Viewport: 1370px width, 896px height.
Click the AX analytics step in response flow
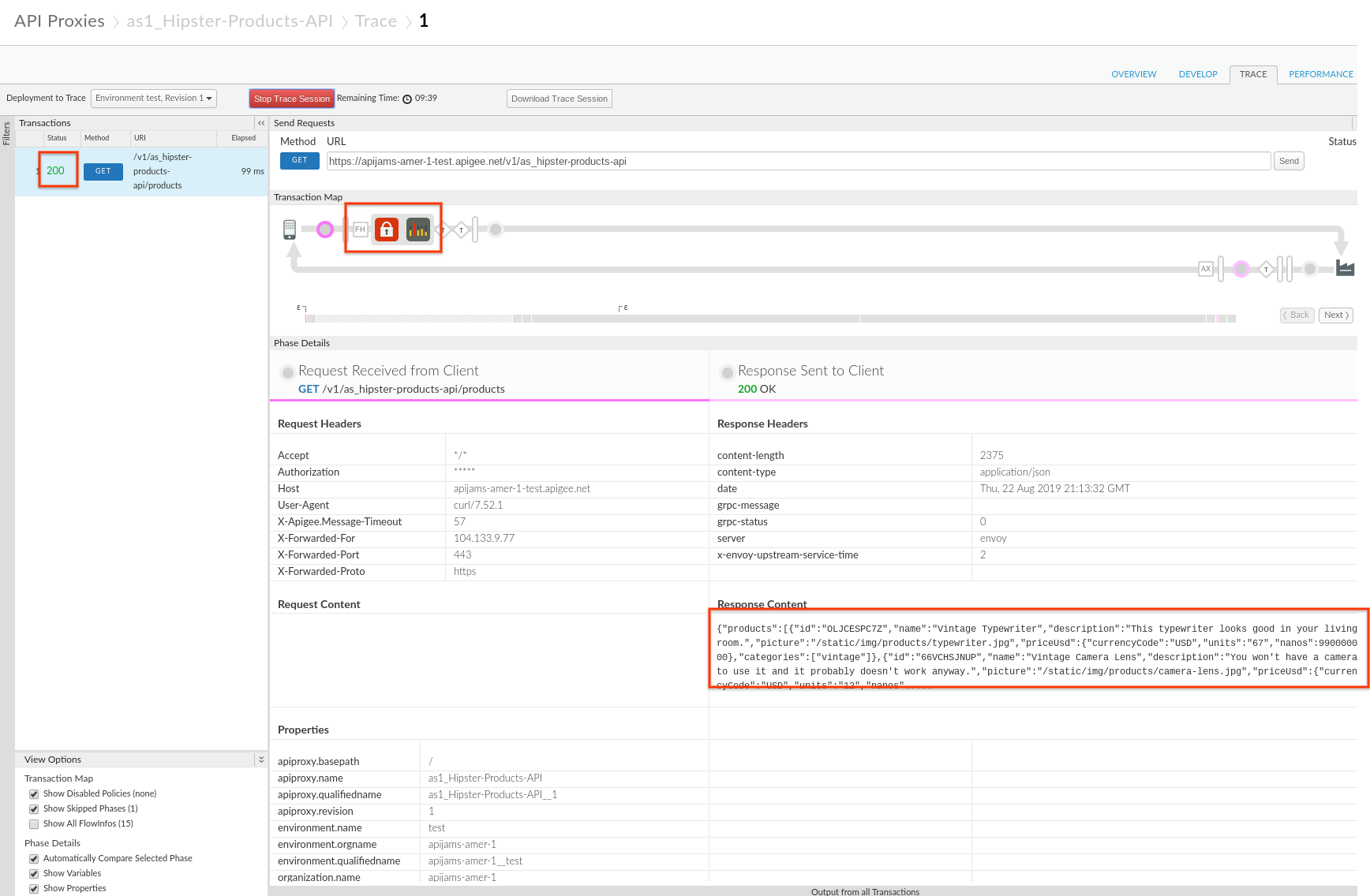(1206, 269)
